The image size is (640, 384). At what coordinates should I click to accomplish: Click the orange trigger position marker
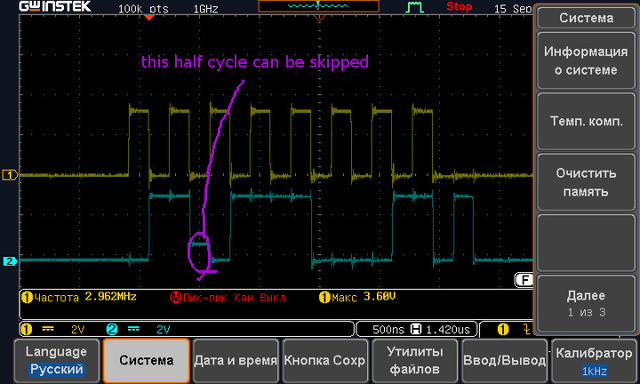click(149, 18)
